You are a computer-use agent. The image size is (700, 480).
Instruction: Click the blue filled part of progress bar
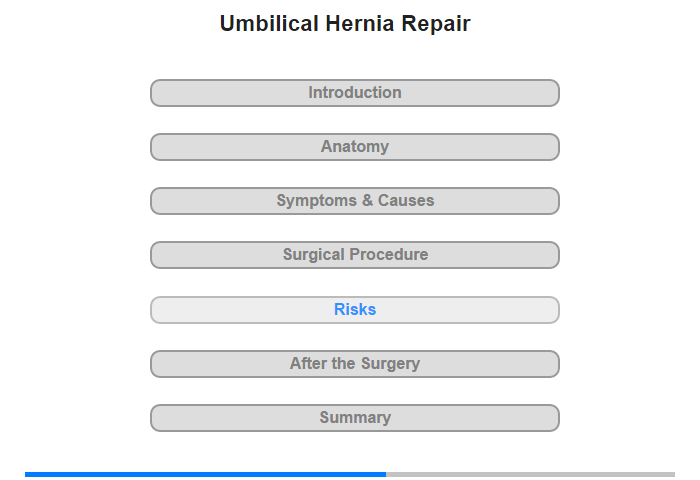tap(205, 474)
